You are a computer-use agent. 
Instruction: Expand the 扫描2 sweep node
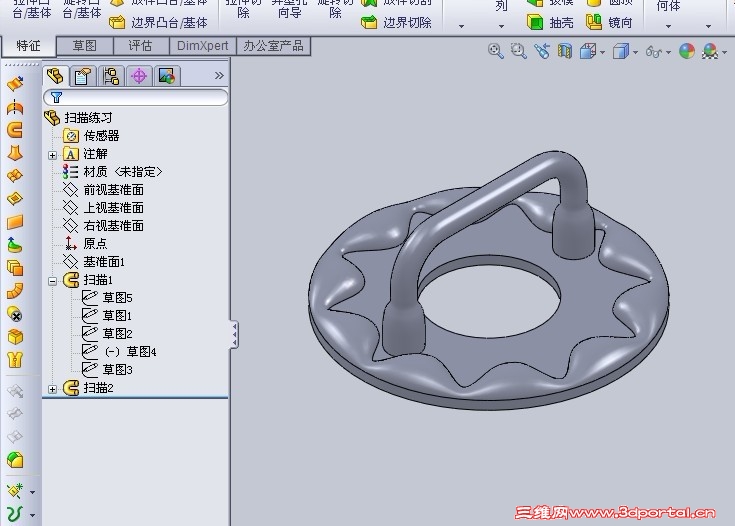pos(52,389)
